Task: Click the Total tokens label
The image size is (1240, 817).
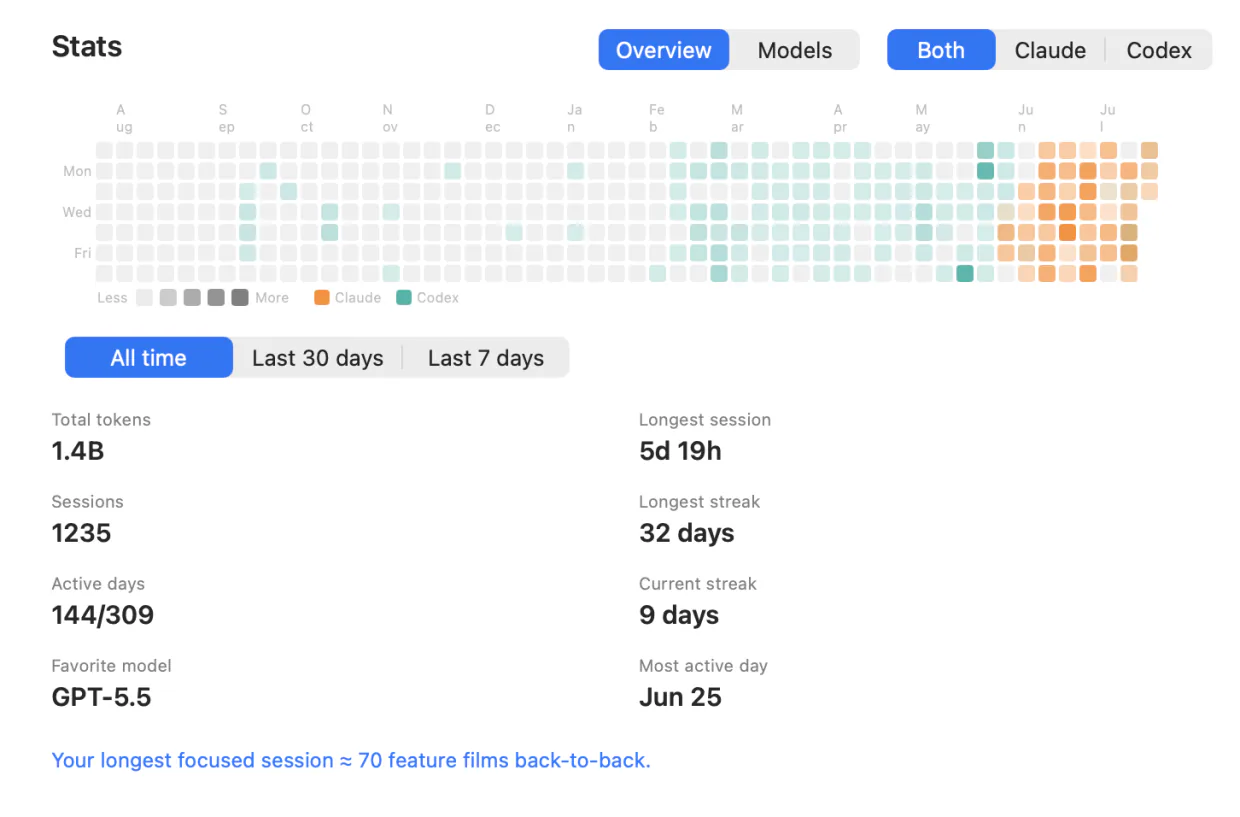Action: (101, 420)
